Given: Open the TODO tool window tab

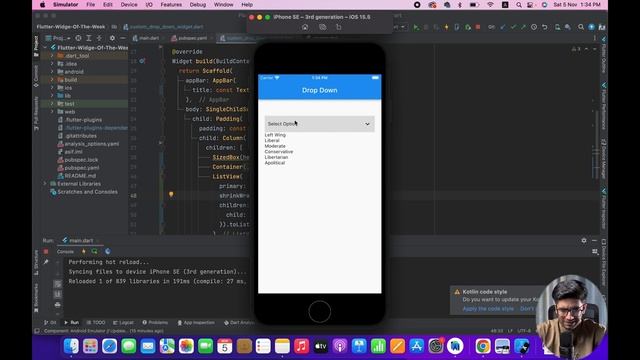Looking at the screenshot, I should [96, 322].
